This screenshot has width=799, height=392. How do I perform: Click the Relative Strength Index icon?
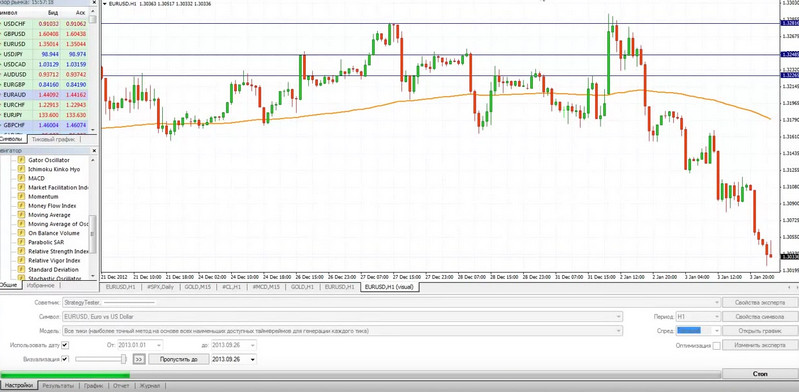21,251
